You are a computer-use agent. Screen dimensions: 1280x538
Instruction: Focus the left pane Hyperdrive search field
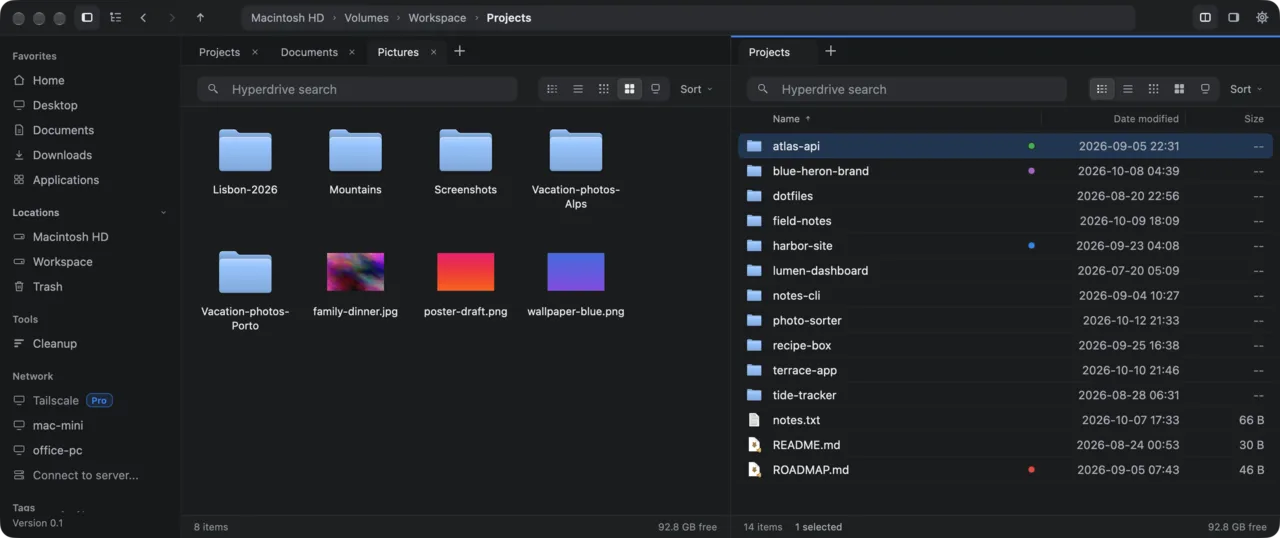click(x=357, y=89)
